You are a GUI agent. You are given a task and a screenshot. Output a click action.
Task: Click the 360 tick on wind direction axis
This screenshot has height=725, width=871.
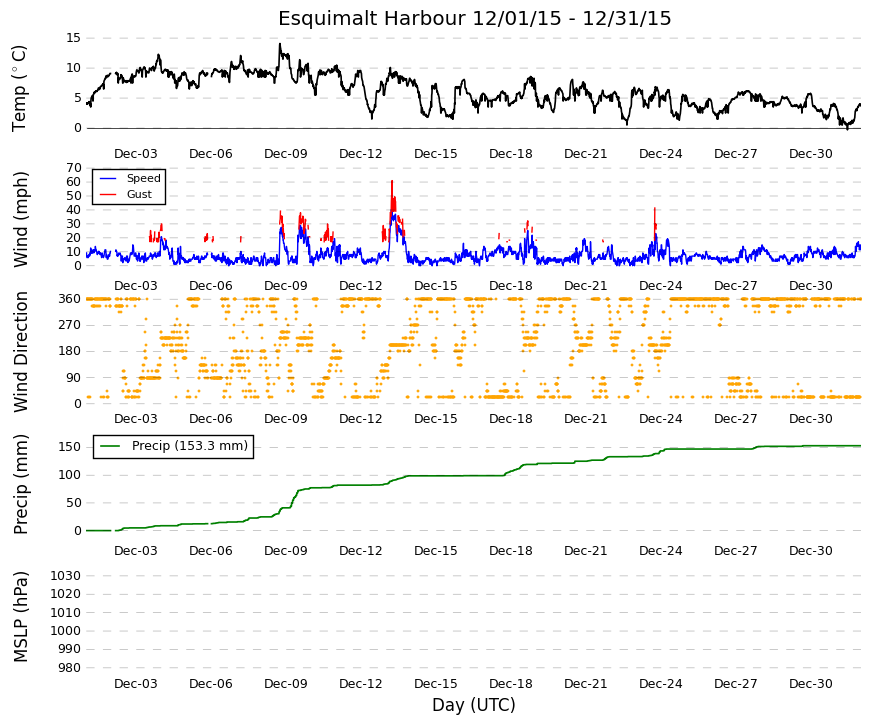tap(69, 299)
